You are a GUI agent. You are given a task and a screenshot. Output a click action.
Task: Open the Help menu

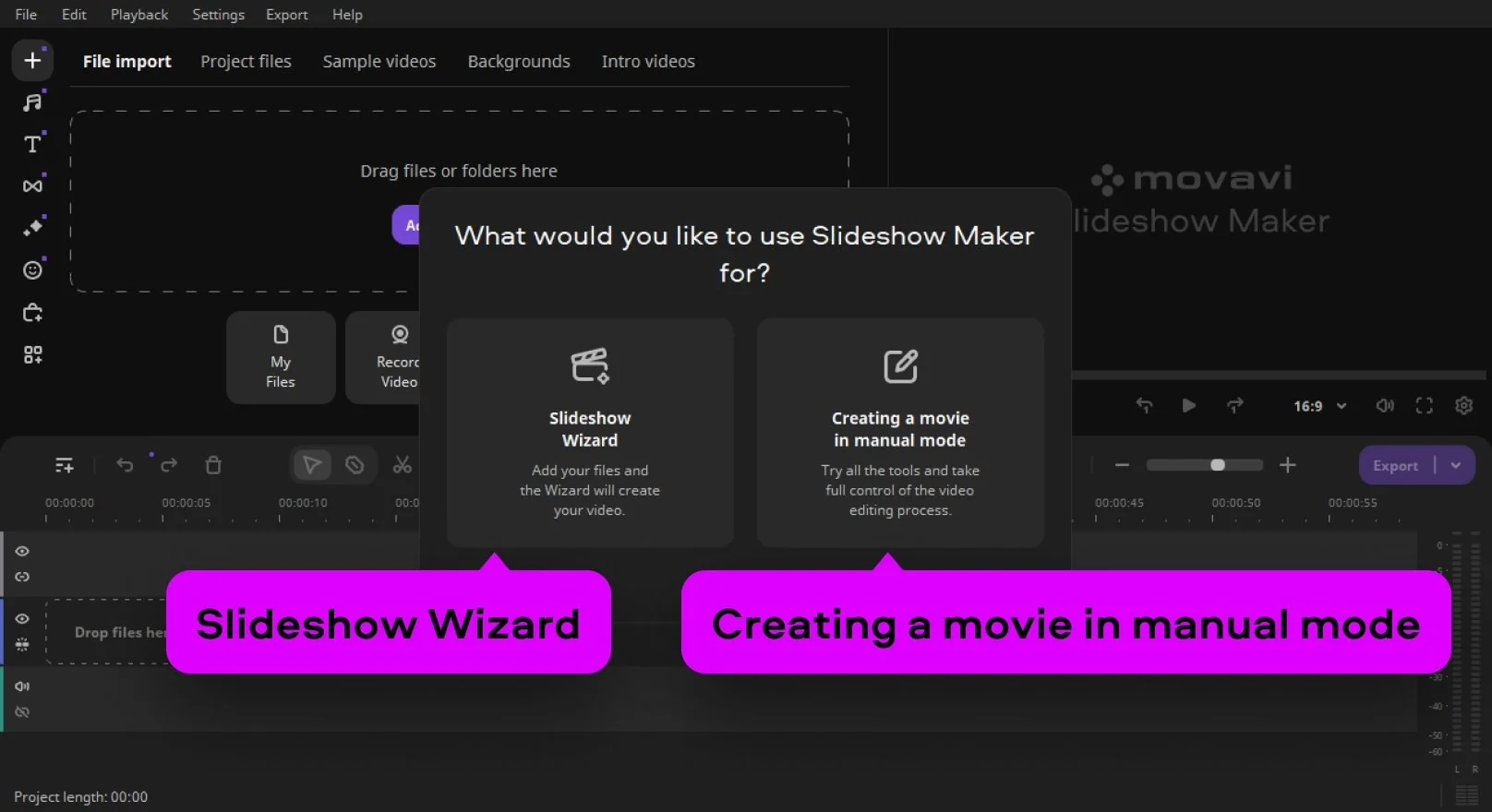[347, 15]
